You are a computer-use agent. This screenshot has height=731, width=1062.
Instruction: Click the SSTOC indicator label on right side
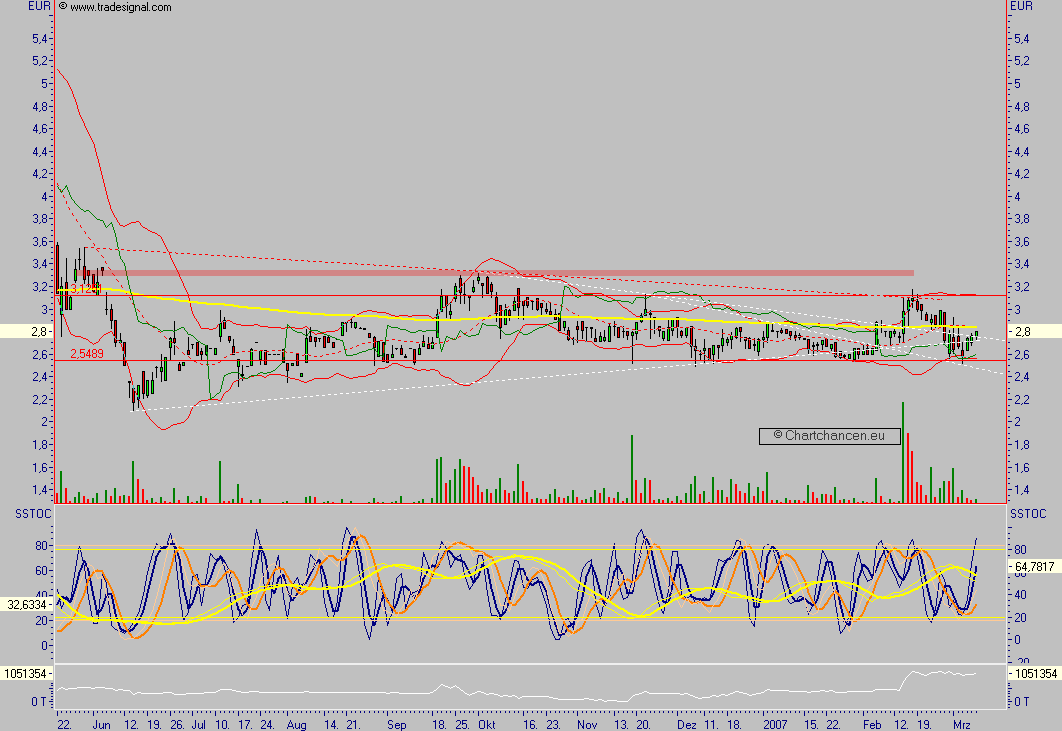(1028, 514)
